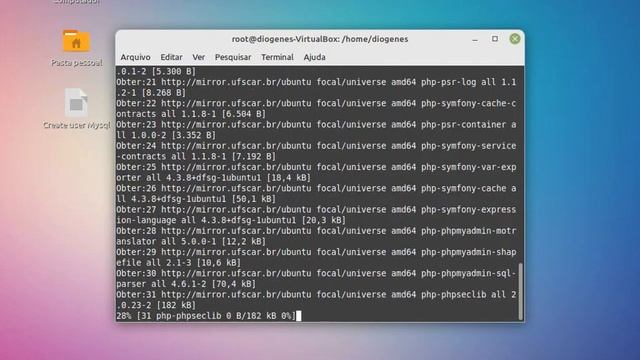
Task: Click the 'Create user Mysql' icon label
Action: (x=76, y=125)
